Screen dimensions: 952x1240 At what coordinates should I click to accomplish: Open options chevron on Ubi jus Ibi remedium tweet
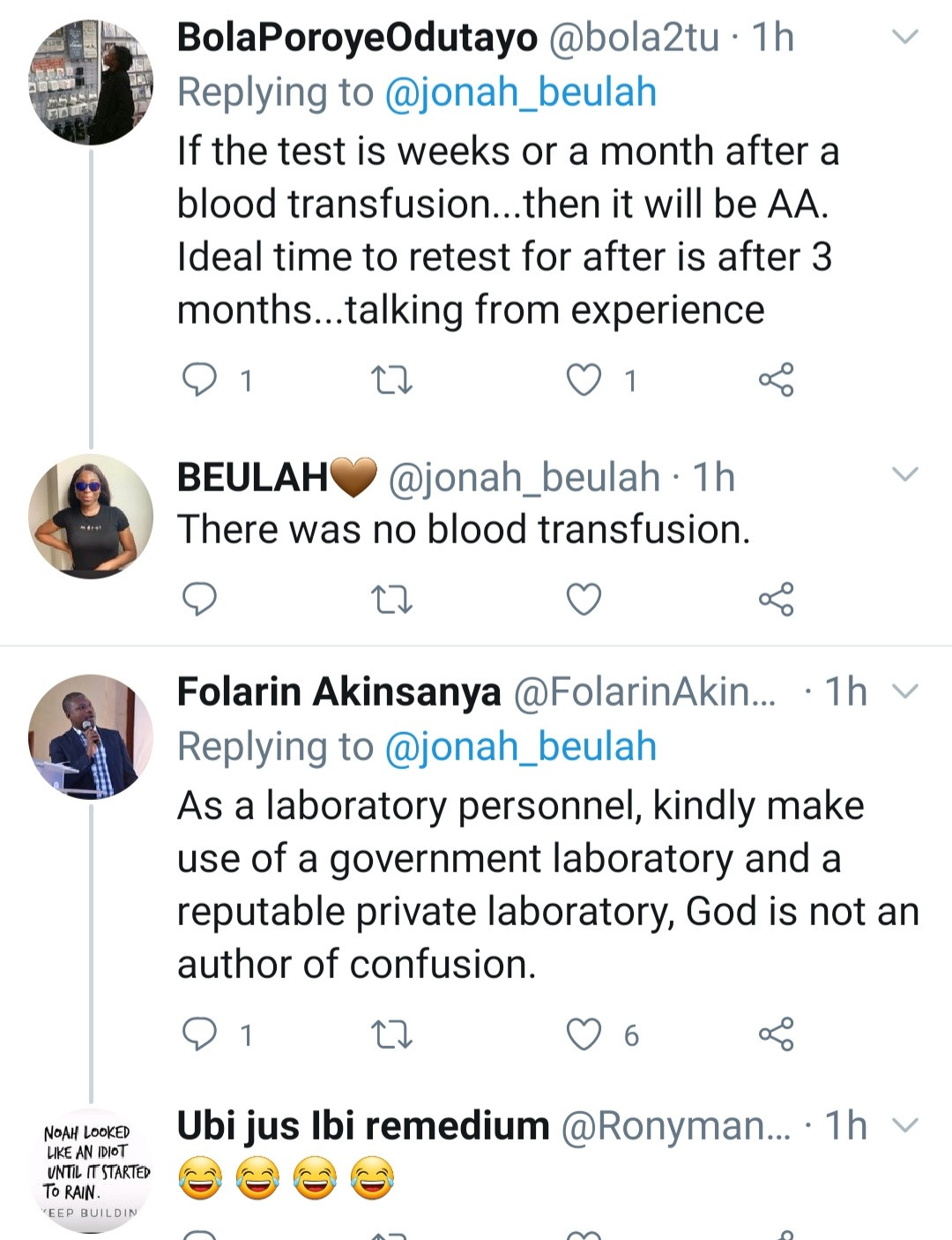click(x=905, y=1125)
